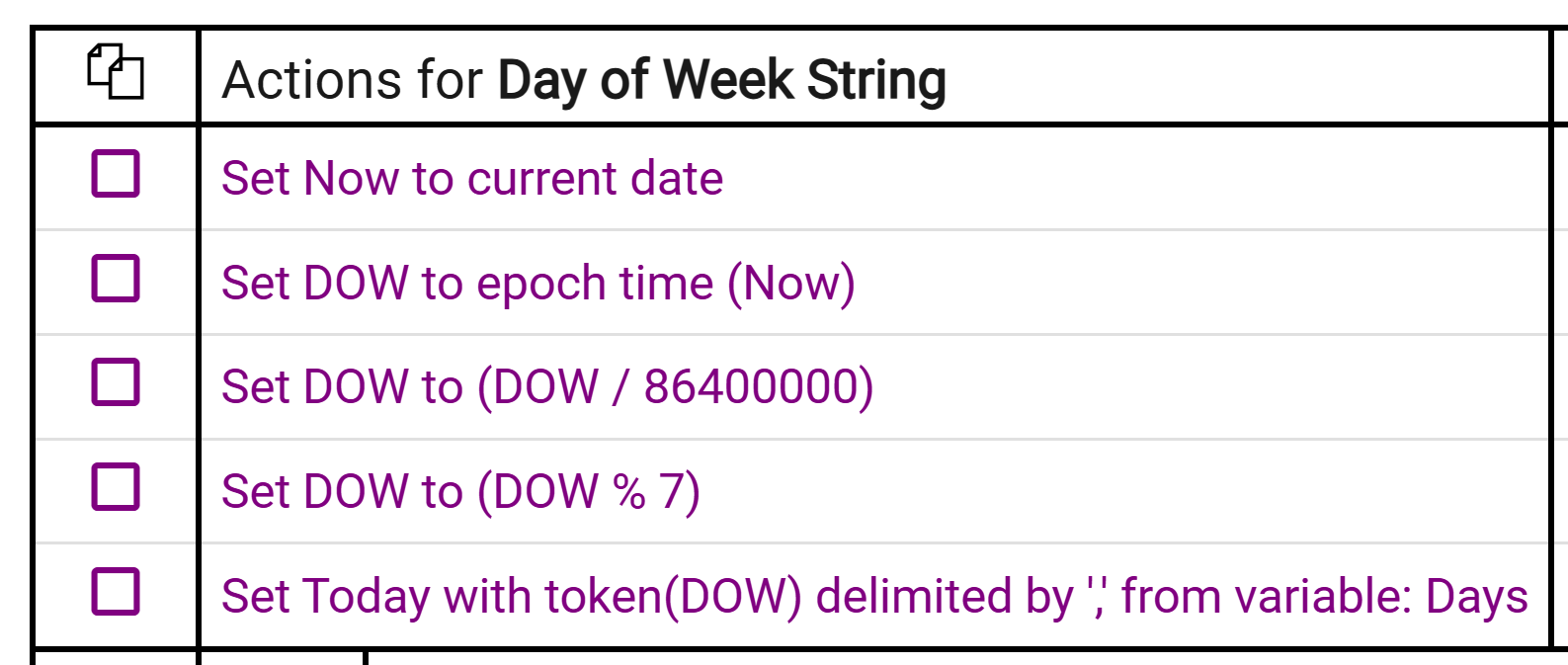1568x665 pixels.
Task: Edit the 'Set DOW to (DOW / 86400000)' action
Action: pos(546,387)
